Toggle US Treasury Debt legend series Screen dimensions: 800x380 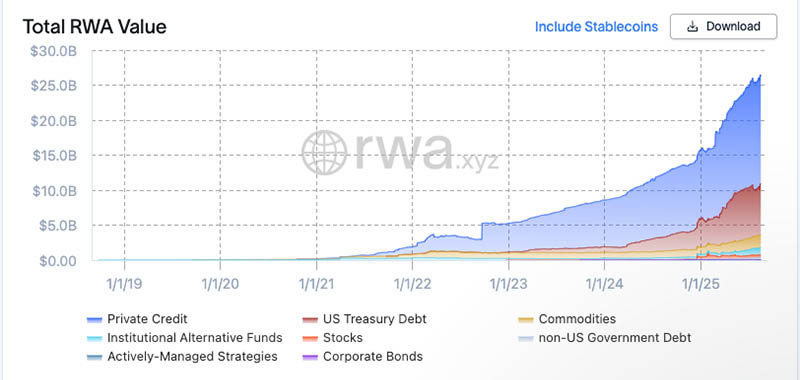coord(374,319)
